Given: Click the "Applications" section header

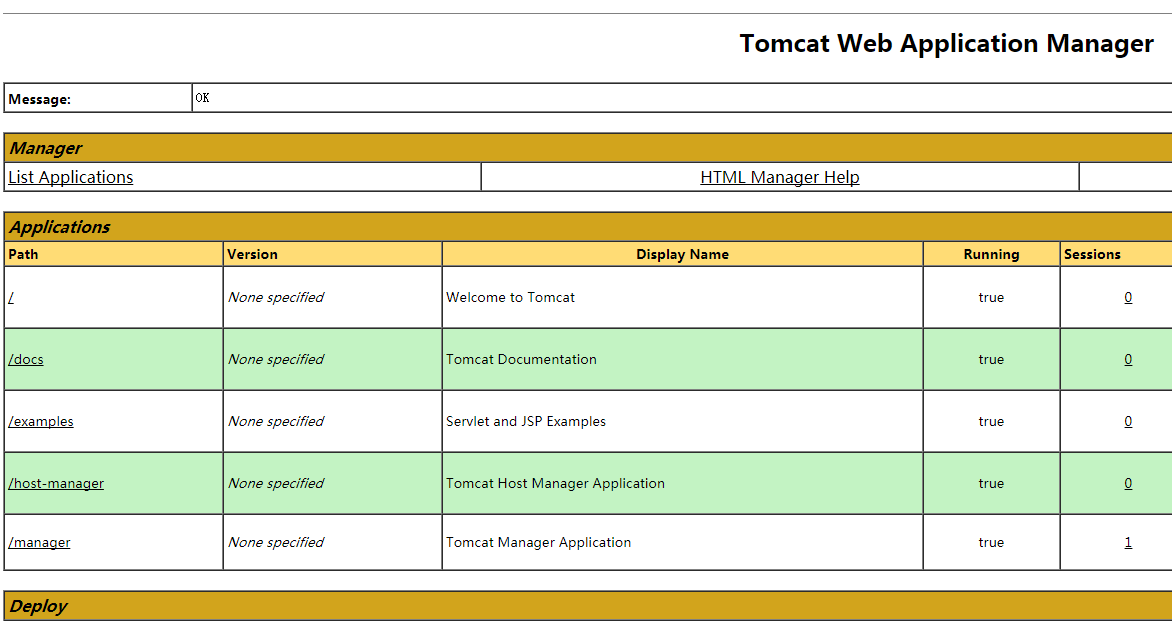Looking at the screenshot, I should [59, 227].
